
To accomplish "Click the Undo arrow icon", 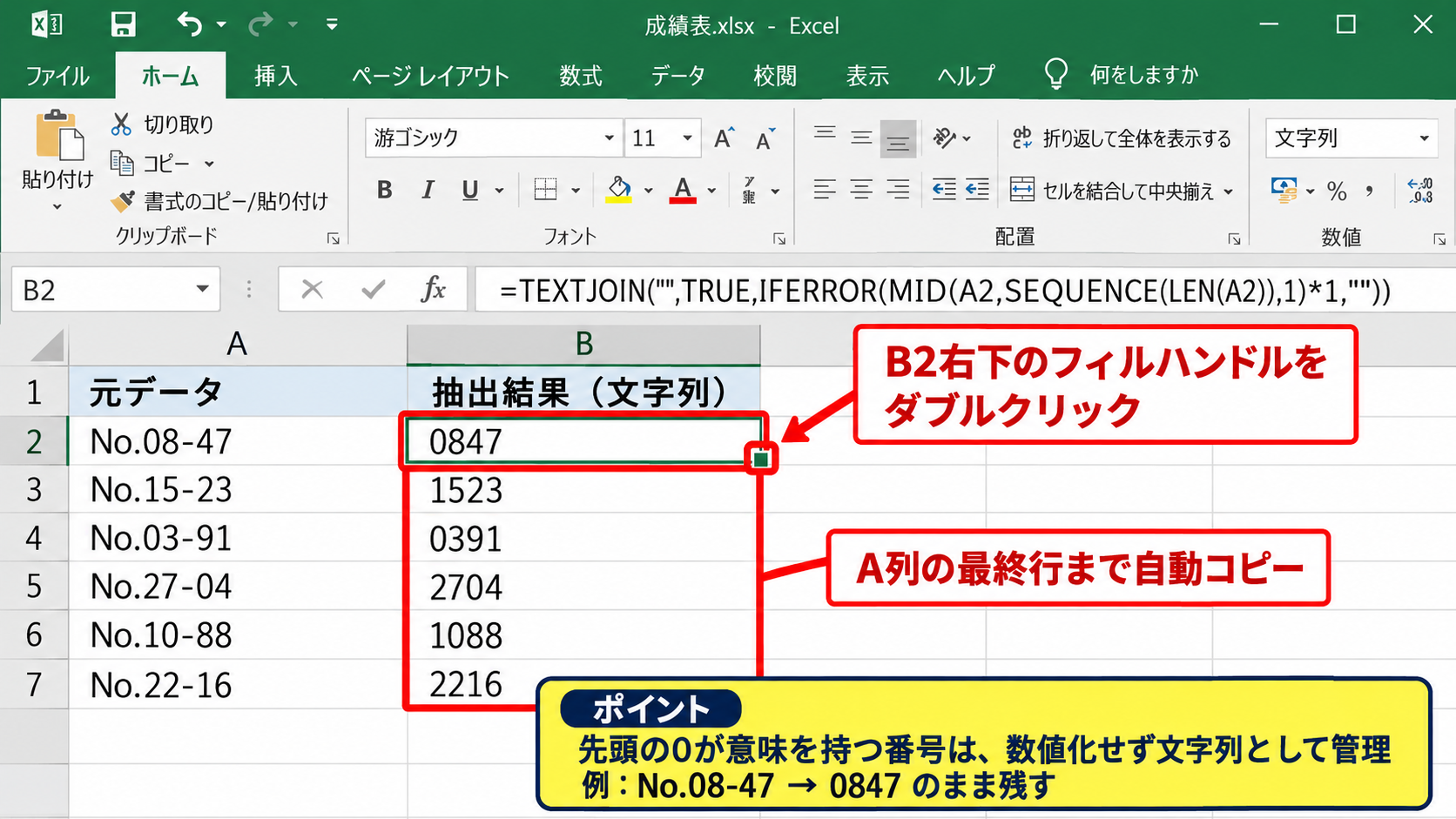I will point(189,24).
